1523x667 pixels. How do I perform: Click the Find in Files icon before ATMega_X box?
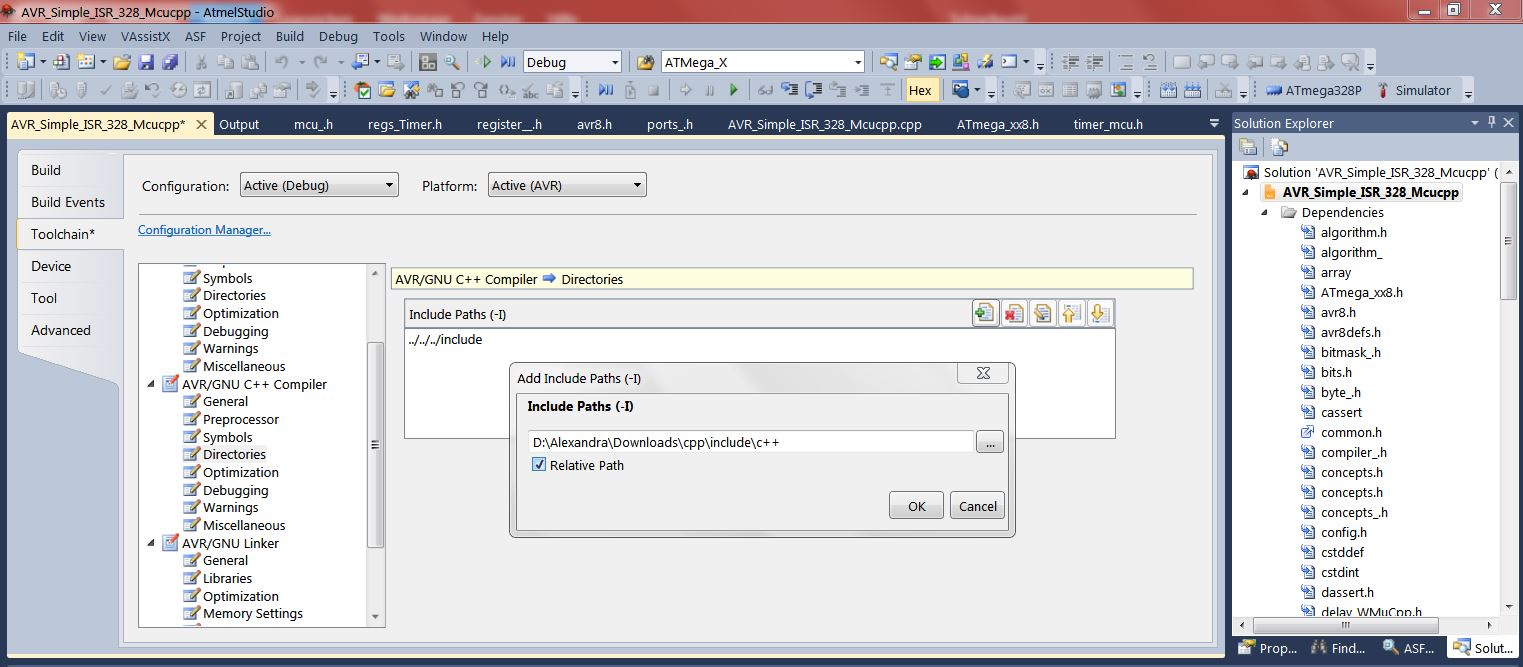pos(645,62)
